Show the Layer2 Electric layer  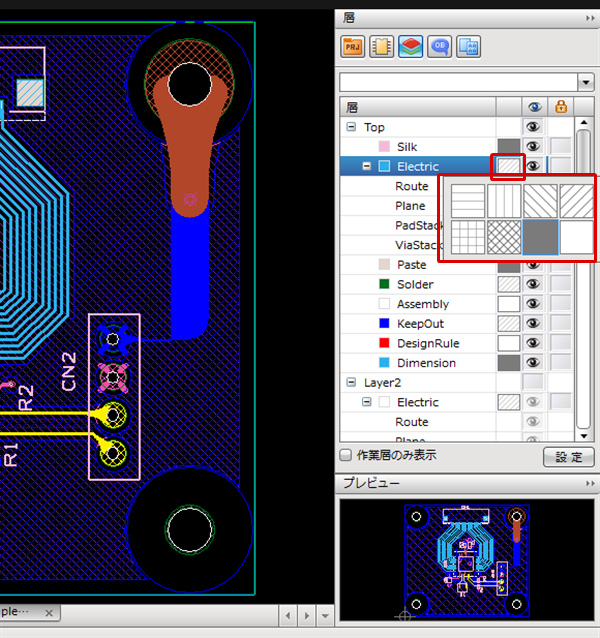click(x=533, y=402)
